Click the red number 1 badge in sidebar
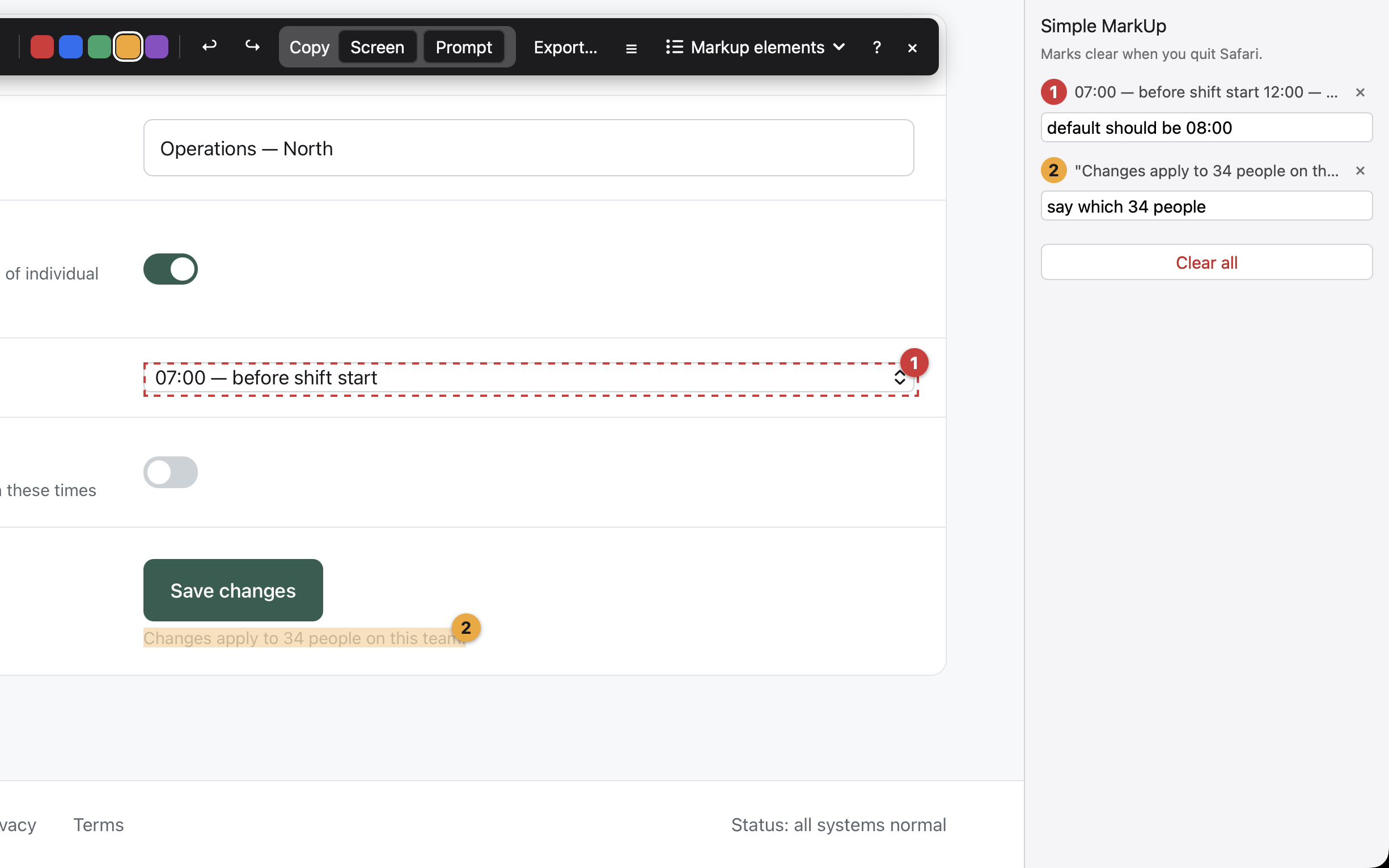This screenshot has width=1389, height=868. 1053,92
